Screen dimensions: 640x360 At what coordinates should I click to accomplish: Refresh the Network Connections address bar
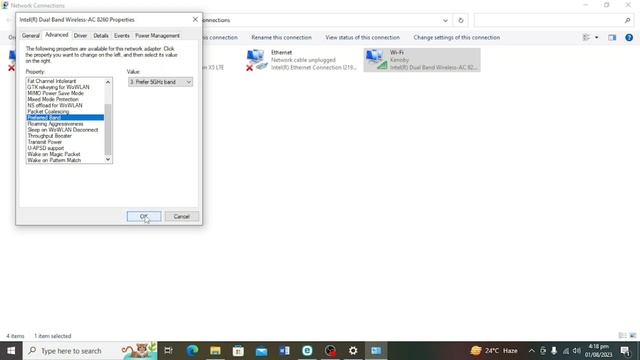click(x=460, y=20)
